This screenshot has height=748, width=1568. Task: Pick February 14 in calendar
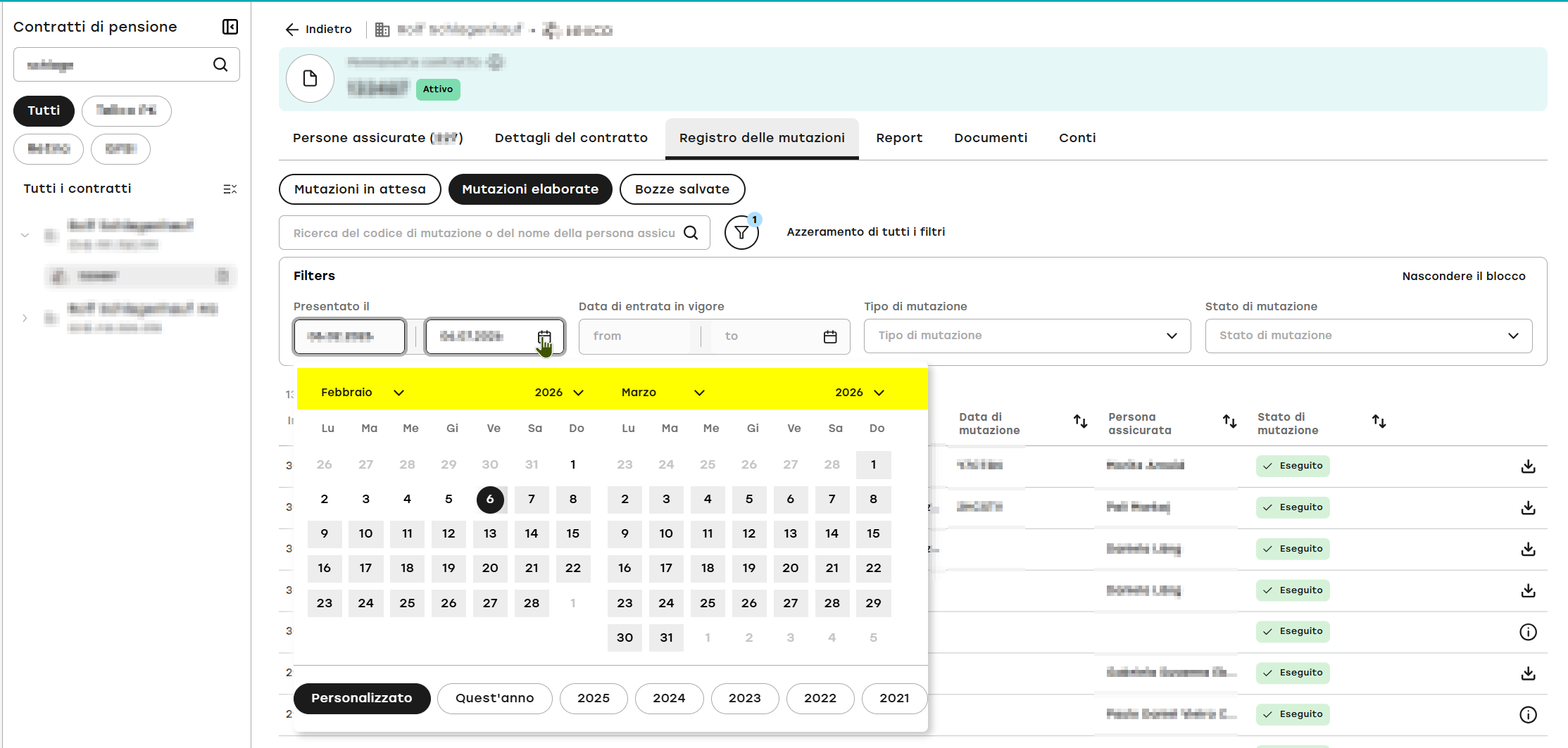click(532, 534)
